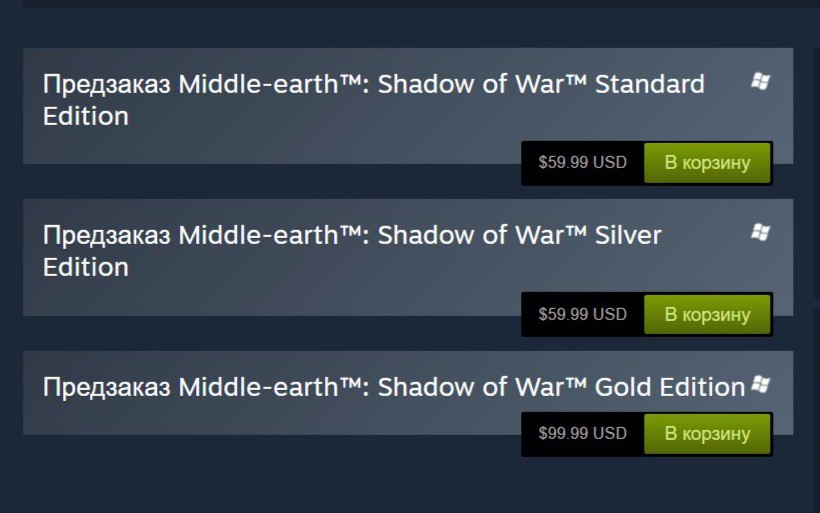Click Windows icon on Standard Edition row
Viewport: 820px width, 513px height.
[760, 81]
